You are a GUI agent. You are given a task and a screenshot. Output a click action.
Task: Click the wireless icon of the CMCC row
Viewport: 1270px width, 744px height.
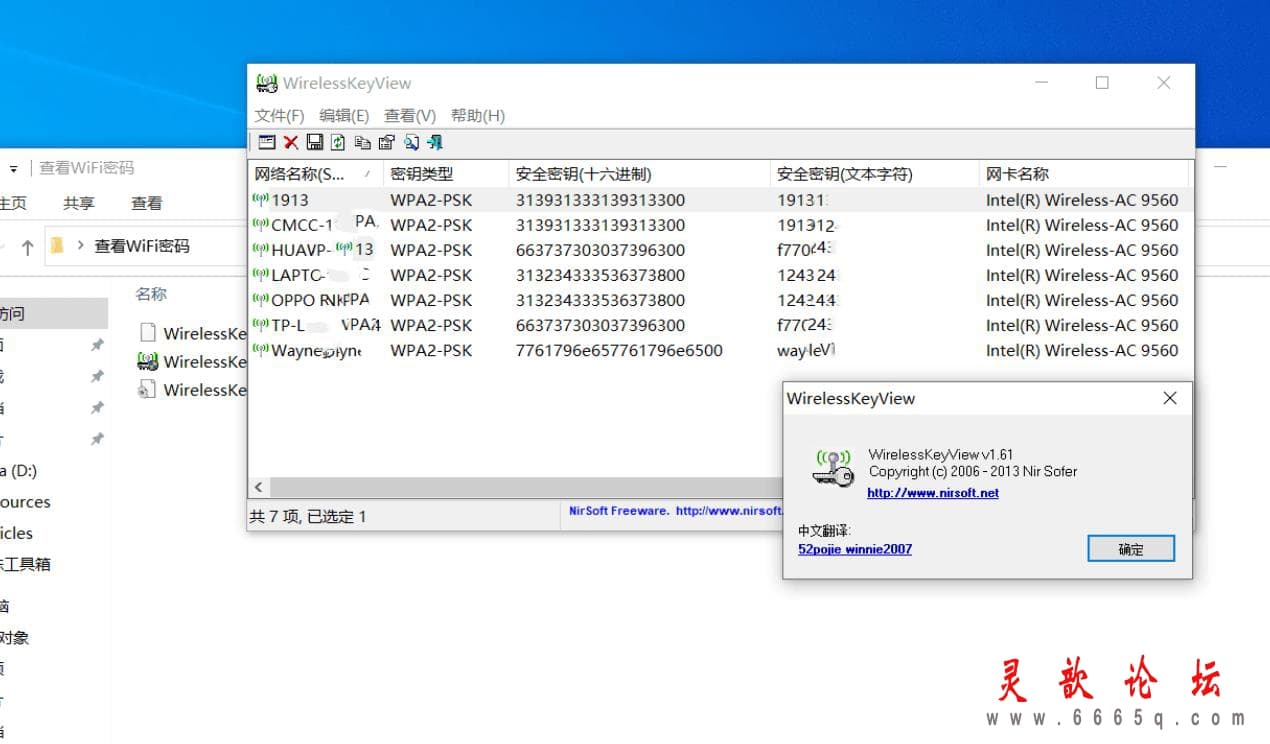tap(261, 224)
